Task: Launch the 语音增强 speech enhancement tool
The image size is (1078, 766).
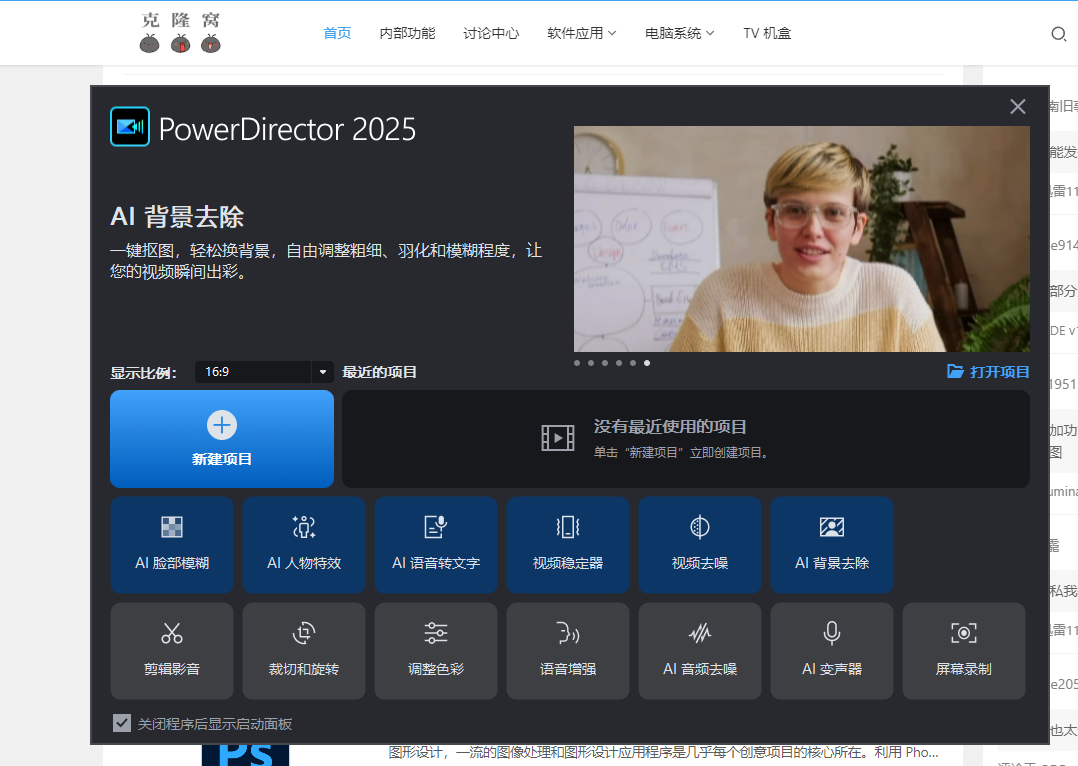Action: point(568,651)
